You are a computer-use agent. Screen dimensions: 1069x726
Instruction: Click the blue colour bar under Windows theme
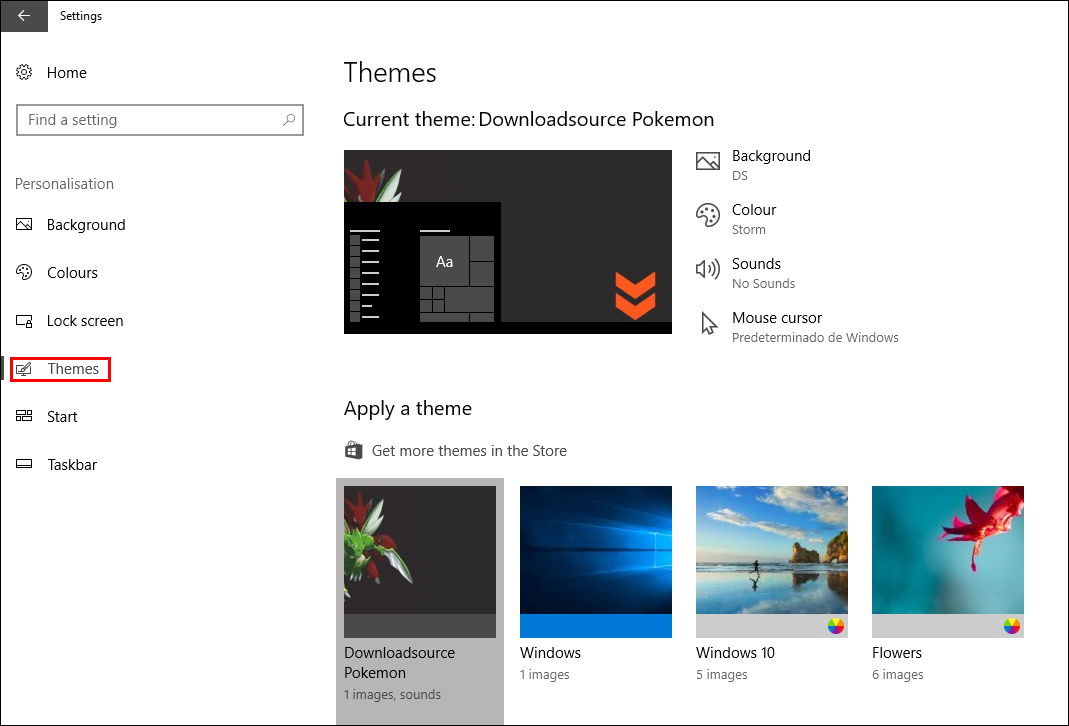(596, 626)
